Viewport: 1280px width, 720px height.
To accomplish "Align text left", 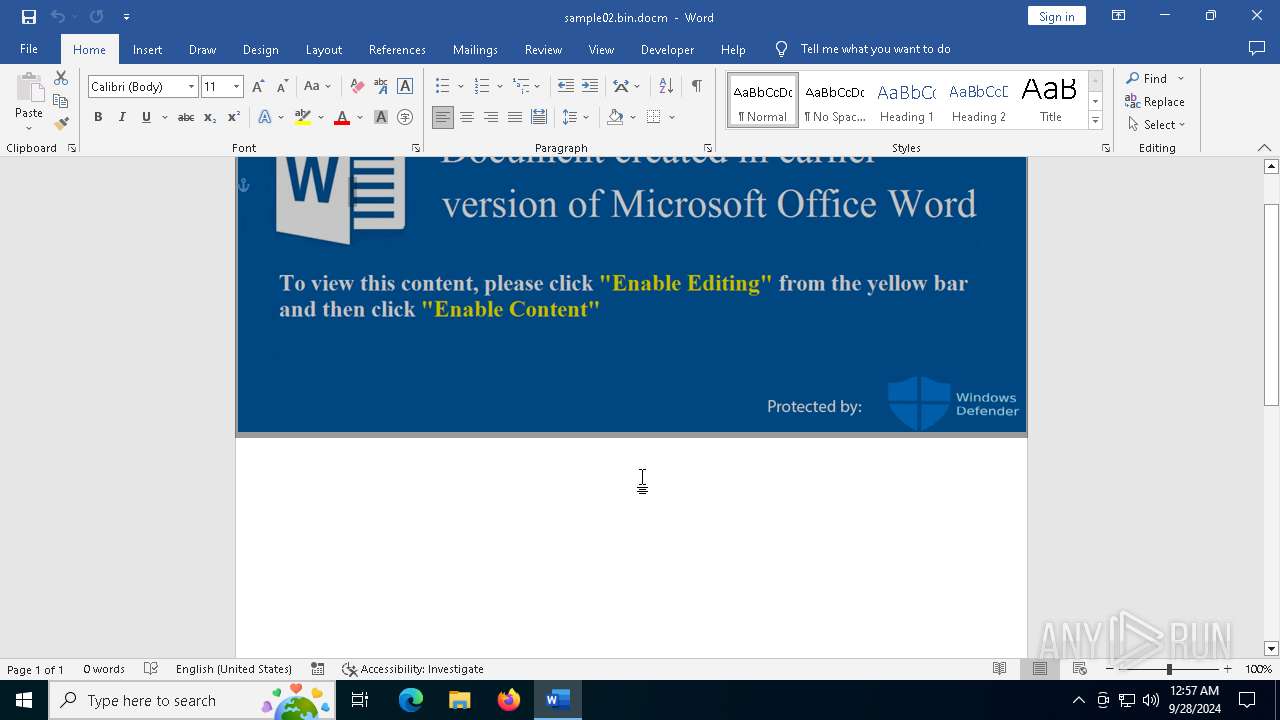I will [443, 117].
